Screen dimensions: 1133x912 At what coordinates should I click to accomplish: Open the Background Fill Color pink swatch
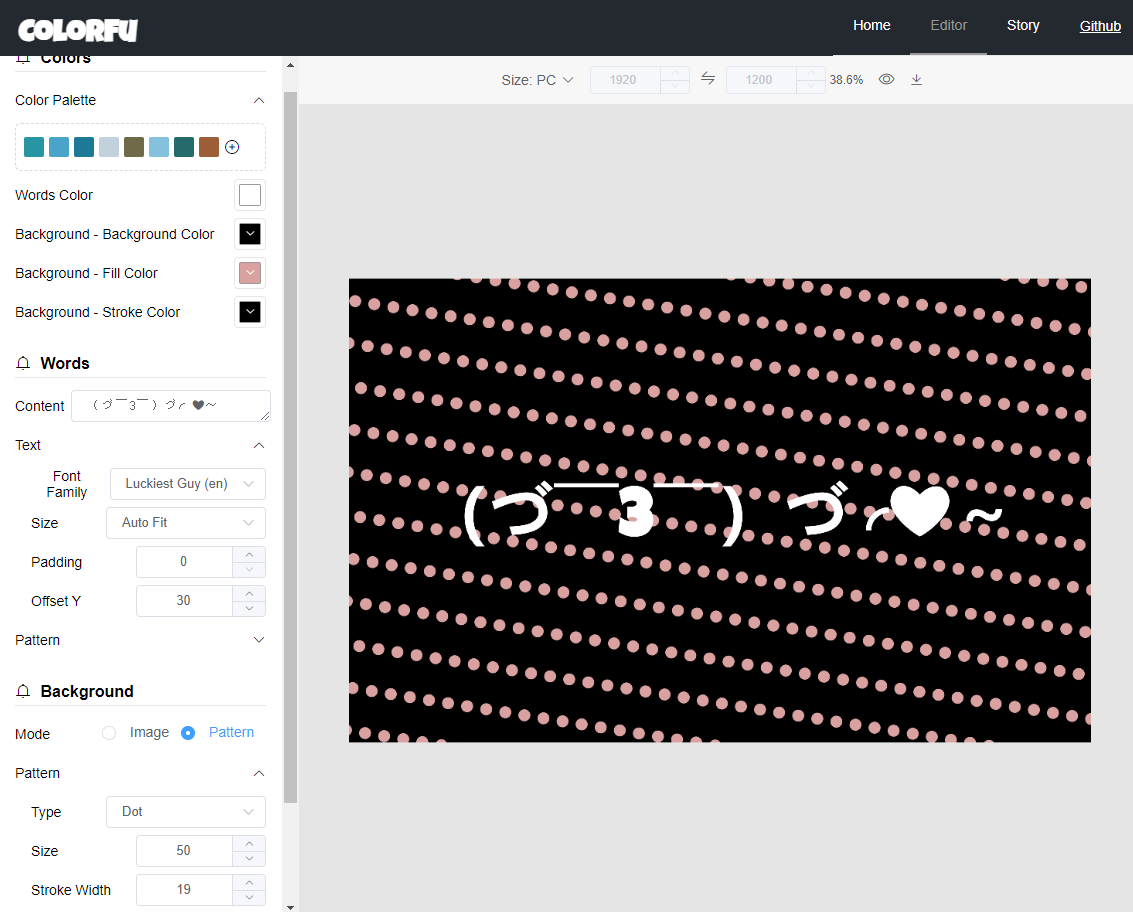point(250,273)
